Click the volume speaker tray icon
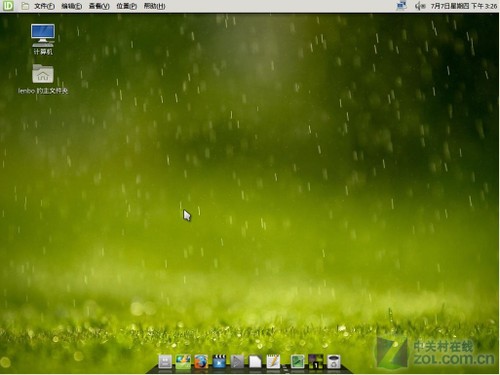Image resolution: width=500 pixels, height=375 pixels. tap(420, 6)
